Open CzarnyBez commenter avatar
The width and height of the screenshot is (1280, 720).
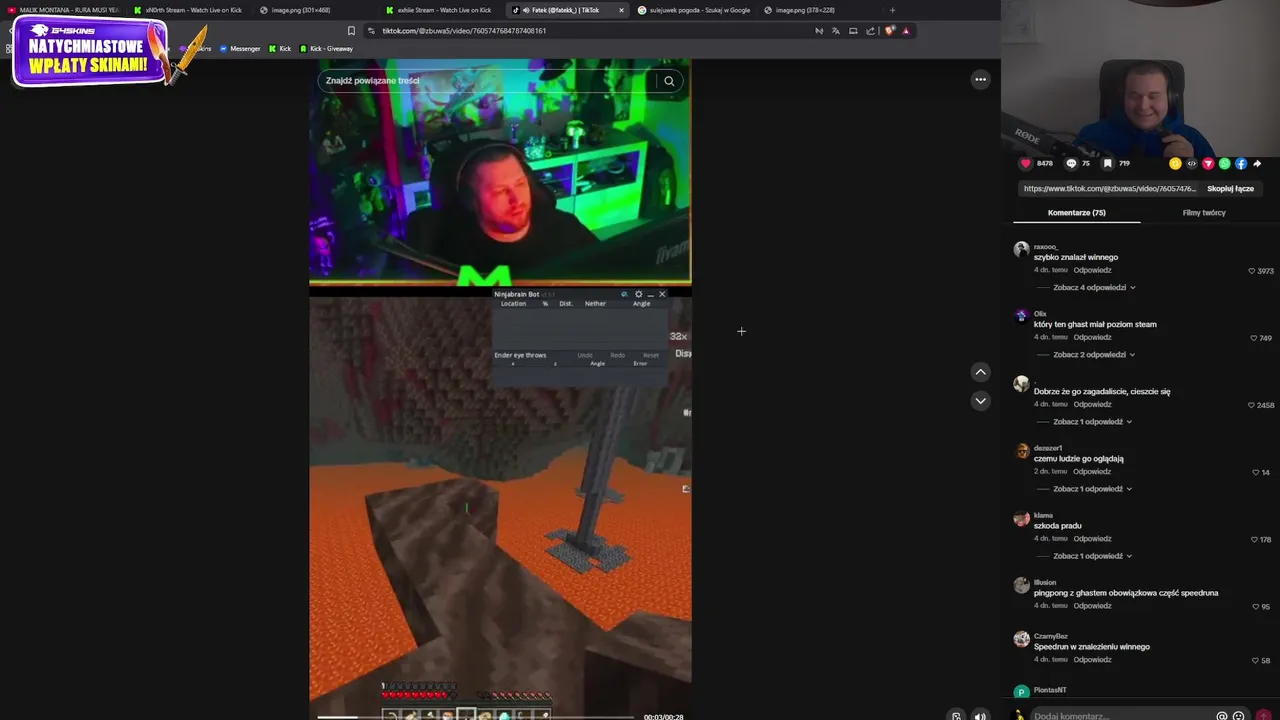[1021, 639]
